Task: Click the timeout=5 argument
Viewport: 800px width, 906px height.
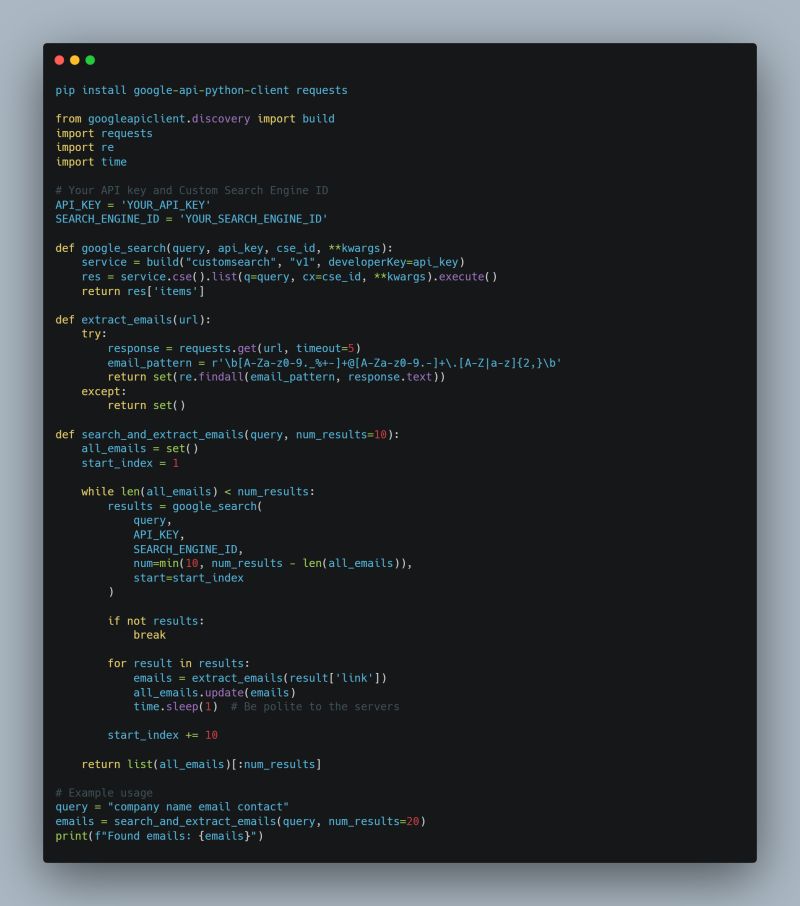Action: tap(325, 348)
